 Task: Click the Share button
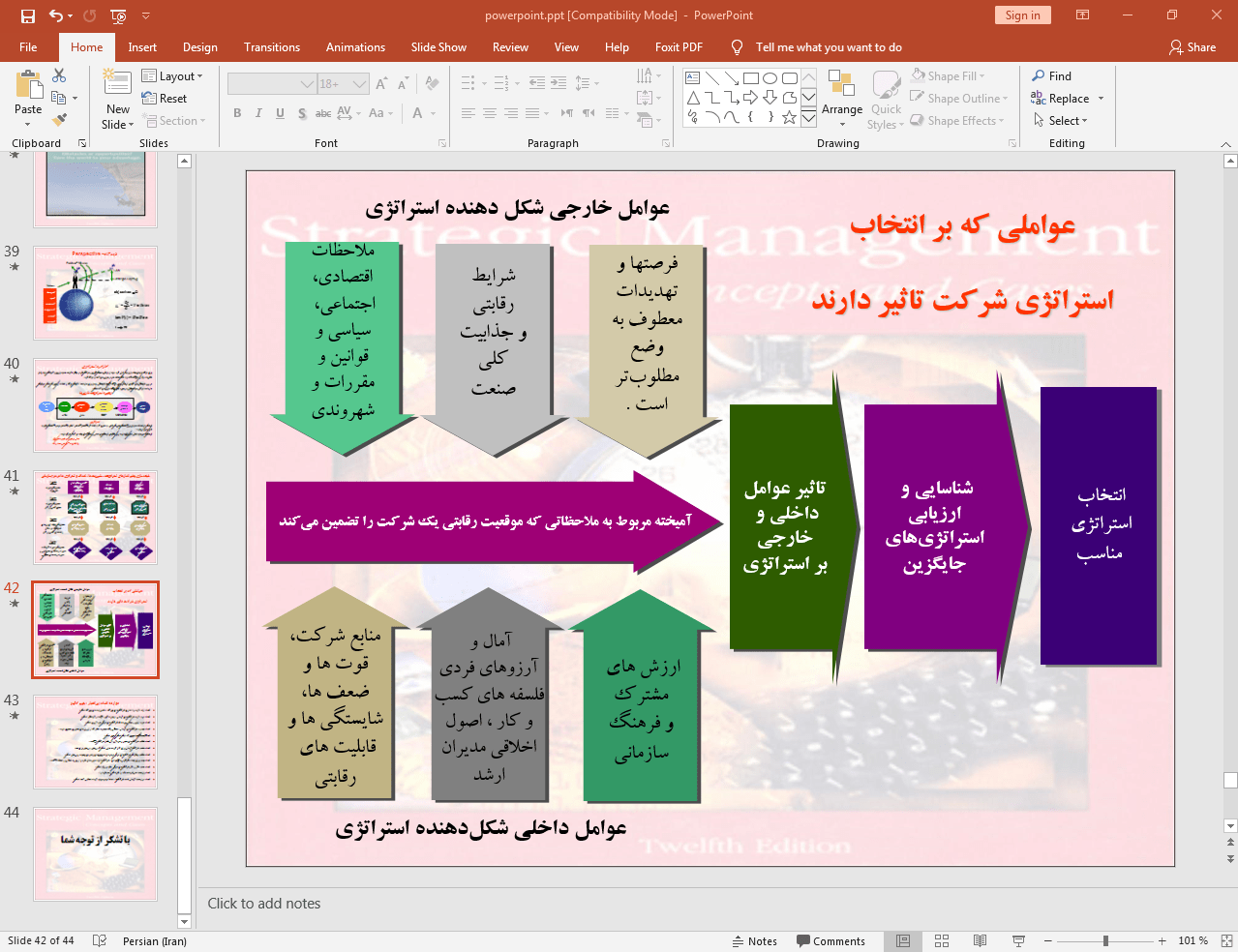tap(1193, 47)
